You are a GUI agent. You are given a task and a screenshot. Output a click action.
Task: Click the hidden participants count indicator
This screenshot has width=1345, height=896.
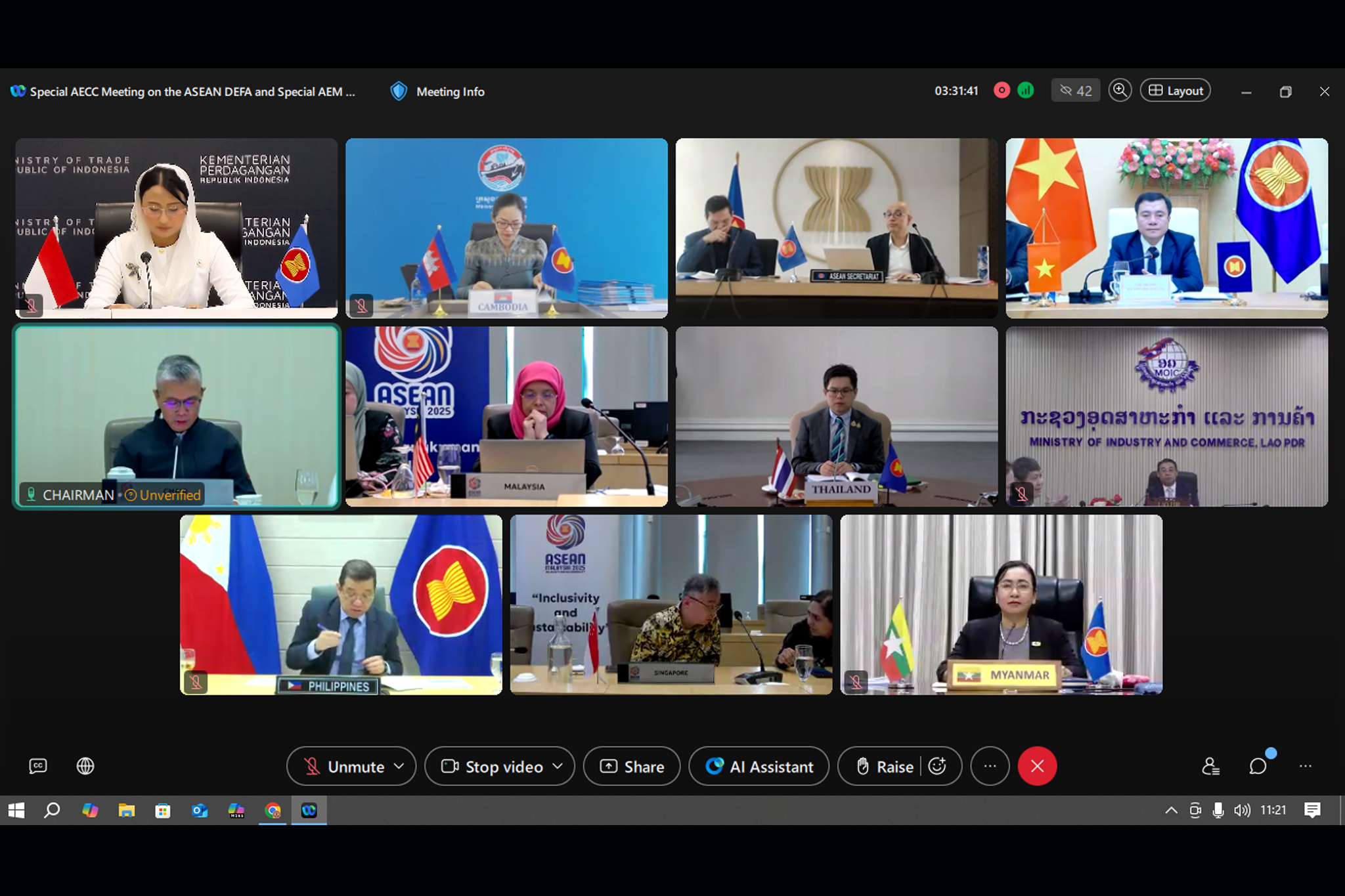(x=1075, y=91)
